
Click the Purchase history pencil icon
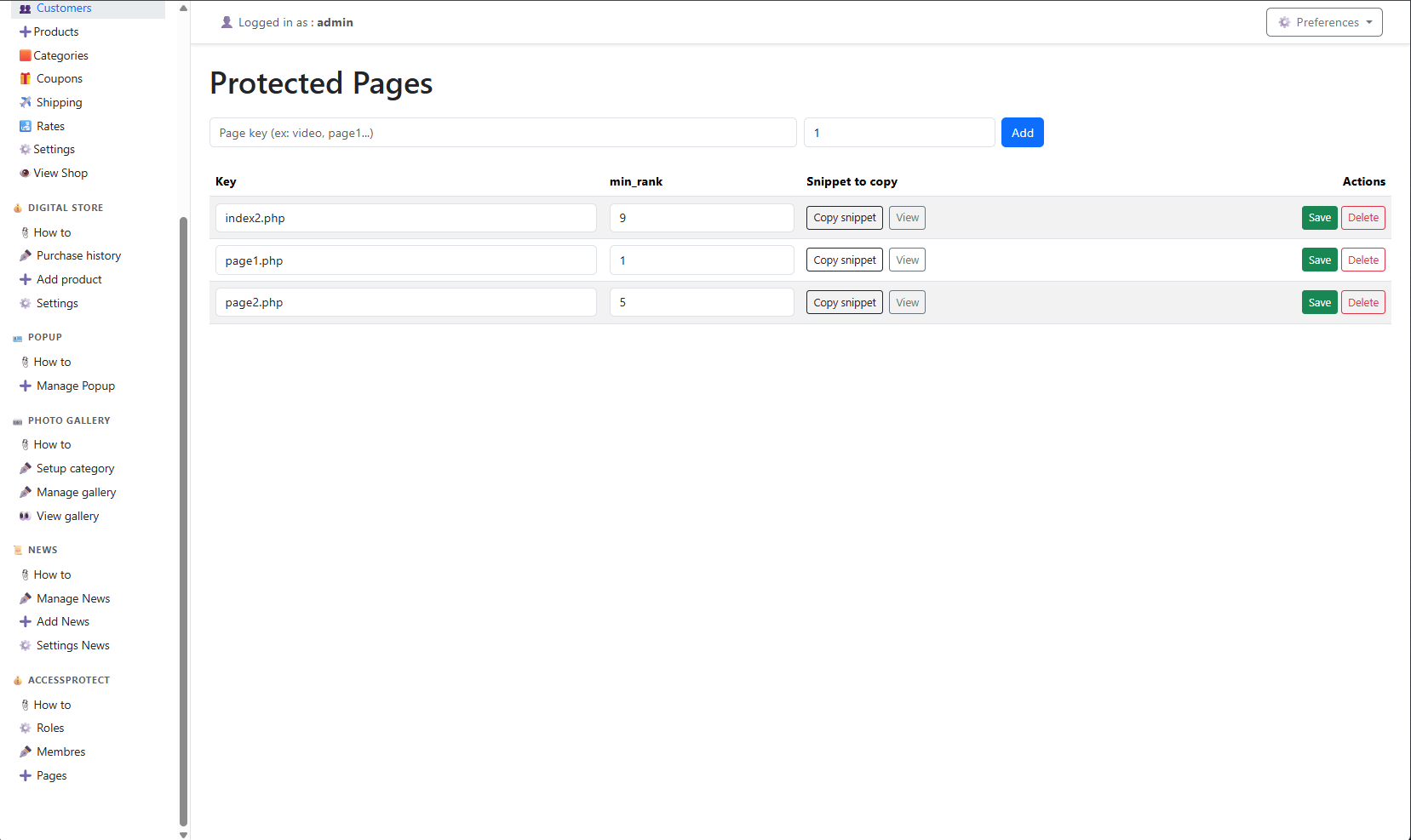26,255
